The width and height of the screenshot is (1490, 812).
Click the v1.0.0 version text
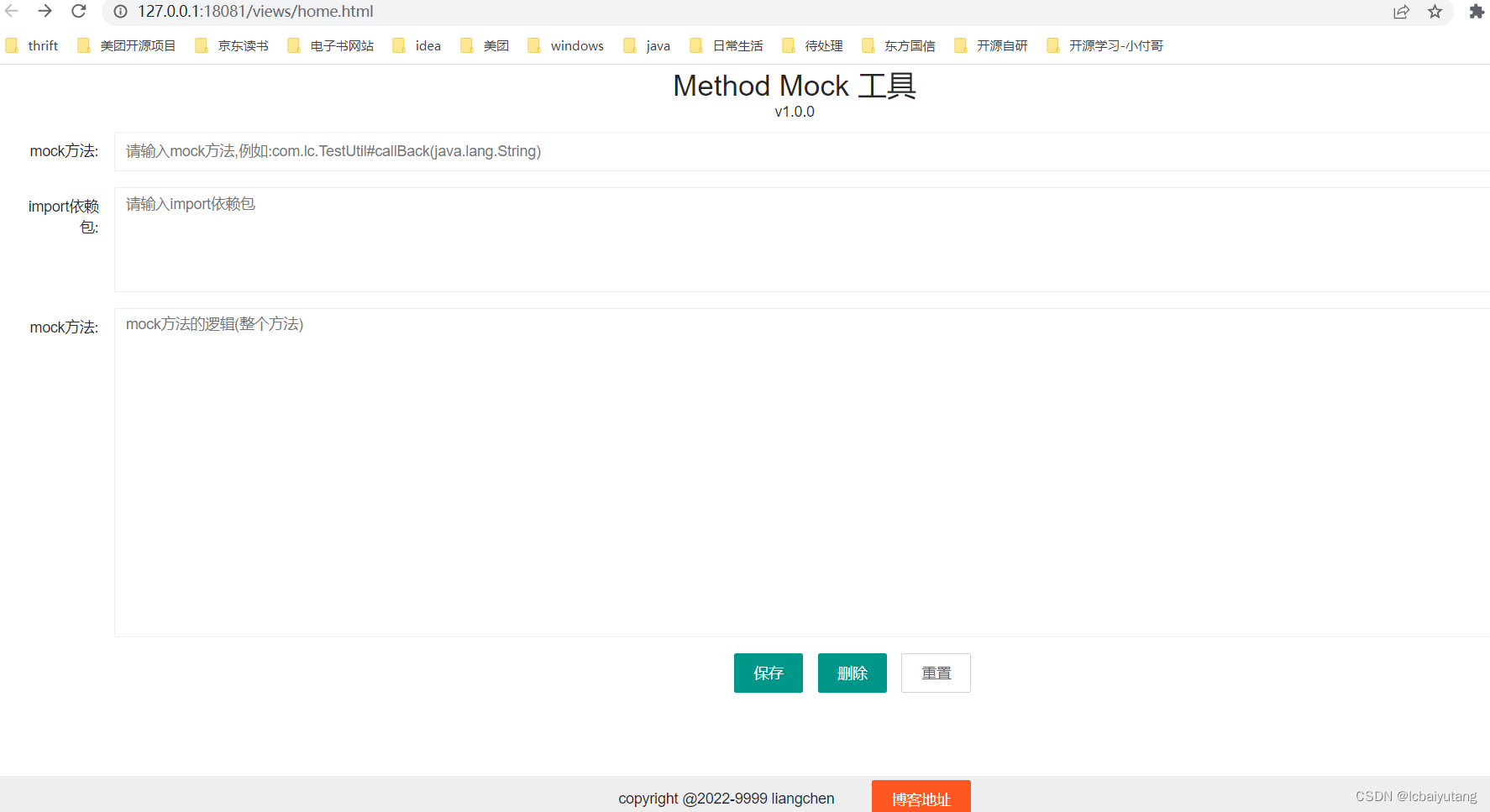pyautogui.click(x=795, y=112)
